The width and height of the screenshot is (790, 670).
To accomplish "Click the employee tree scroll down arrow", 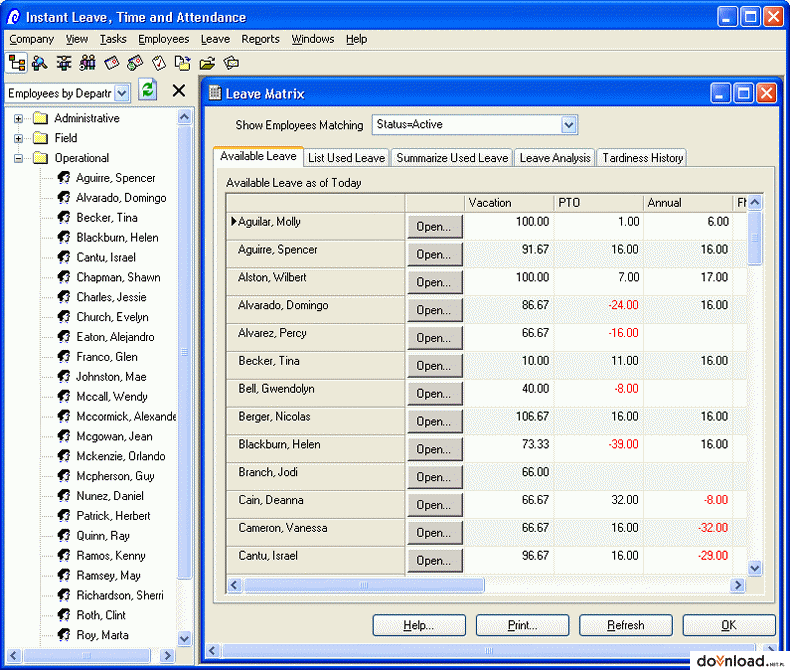I will point(184,638).
